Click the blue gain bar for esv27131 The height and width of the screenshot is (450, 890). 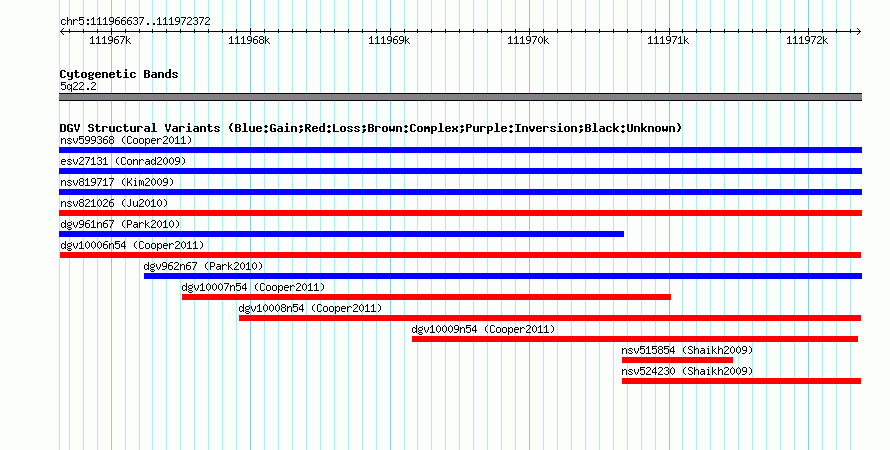coord(460,171)
